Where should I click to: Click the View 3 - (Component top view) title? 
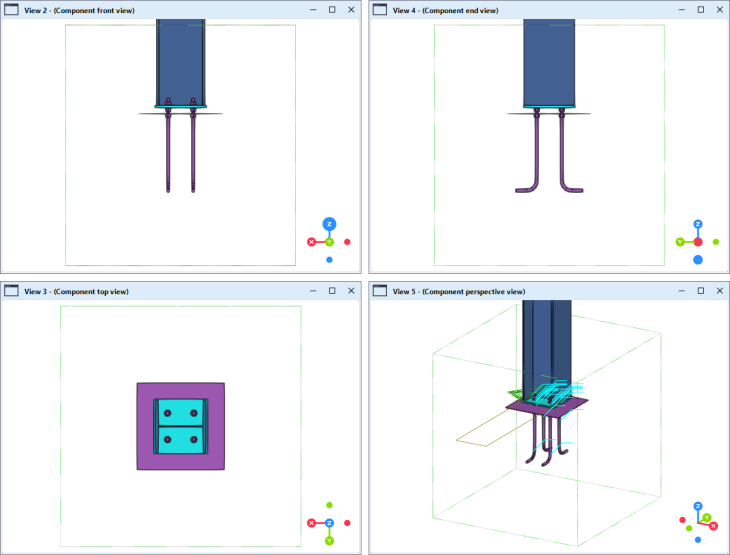pyautogui.click(x=76, y=291)
